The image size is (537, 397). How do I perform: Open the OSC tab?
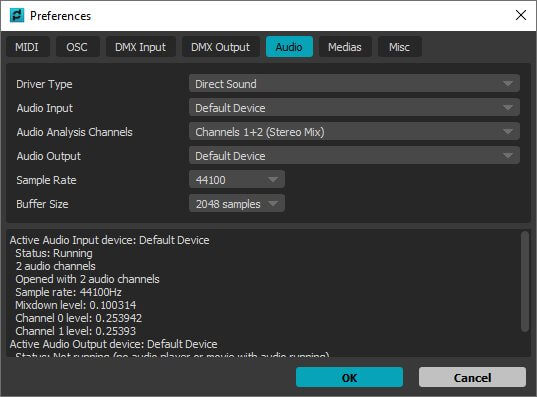coord(77,47)
